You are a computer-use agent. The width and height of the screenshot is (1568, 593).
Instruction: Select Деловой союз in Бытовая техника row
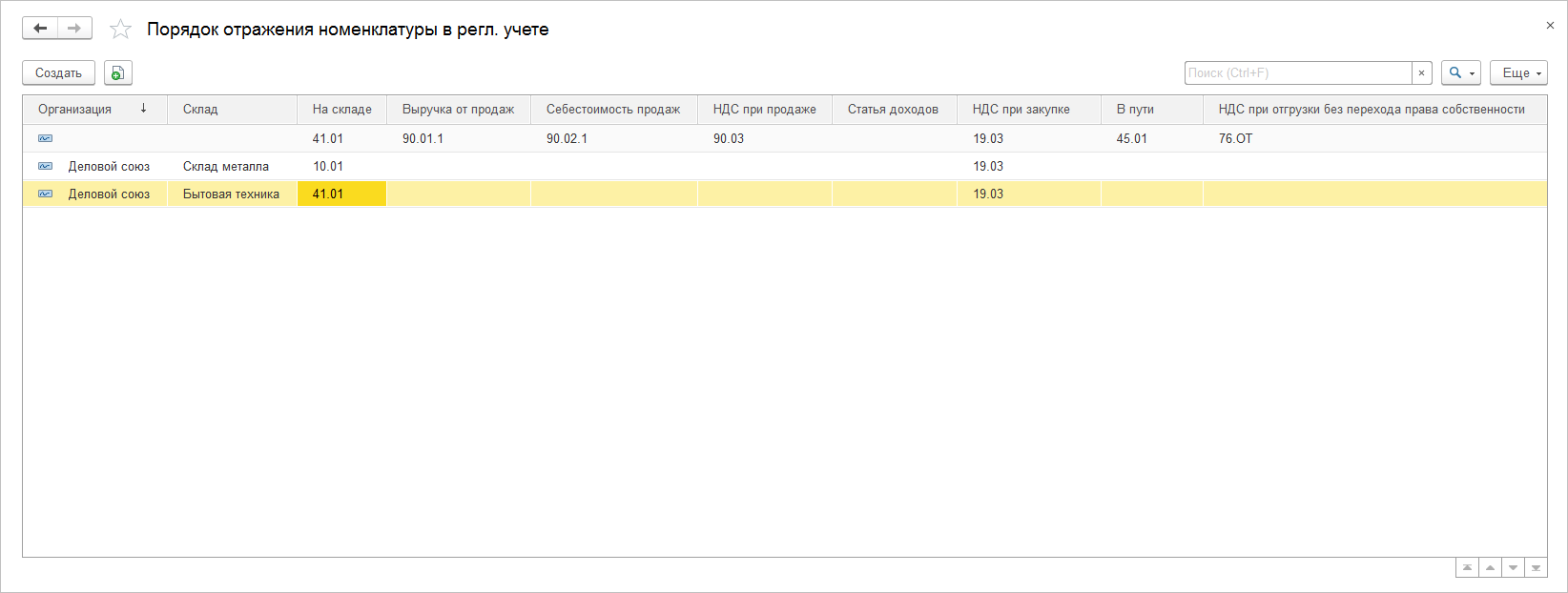tap(109, 194)
